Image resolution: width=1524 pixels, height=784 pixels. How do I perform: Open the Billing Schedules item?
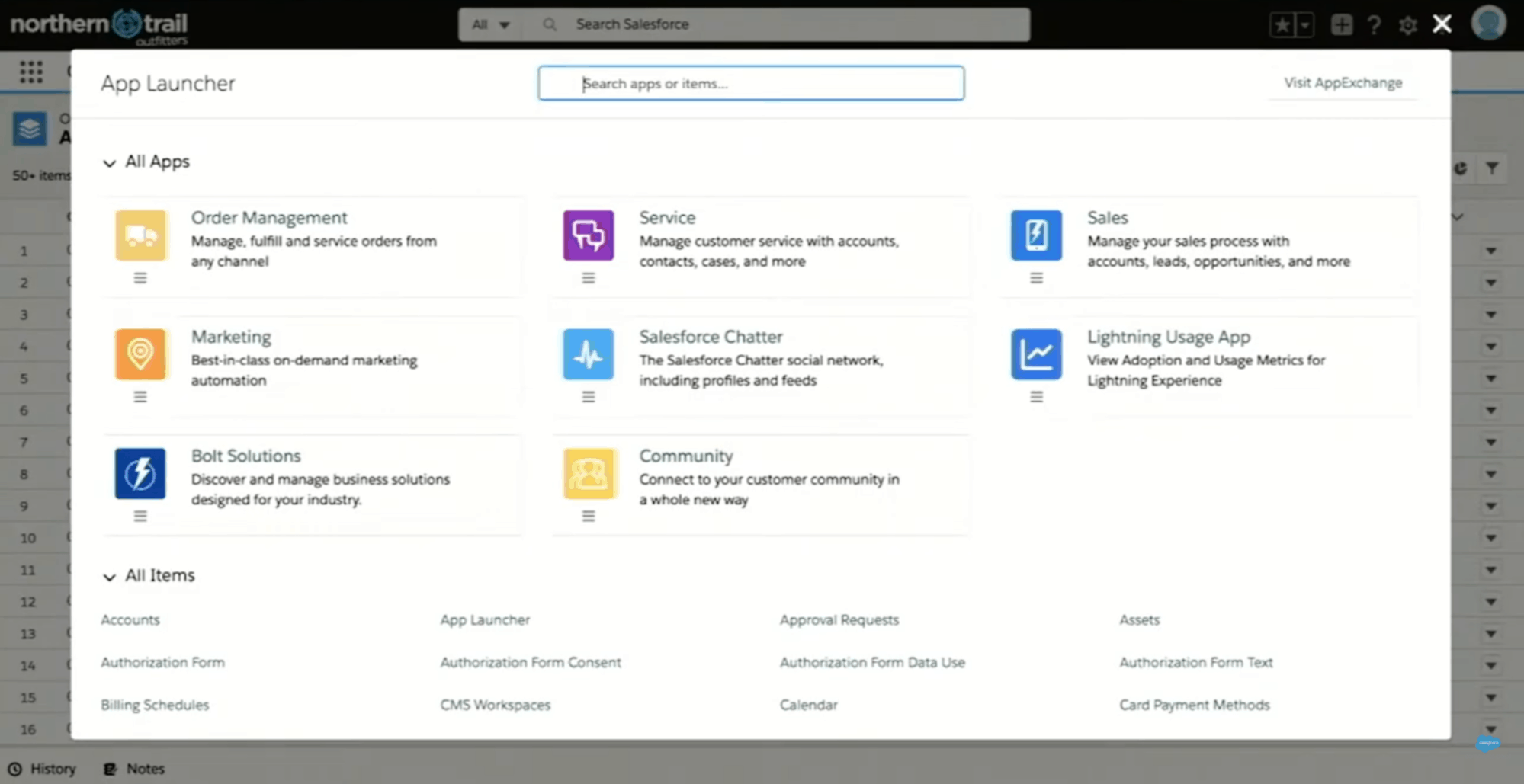pyautogui.click(x=155, y=705)
